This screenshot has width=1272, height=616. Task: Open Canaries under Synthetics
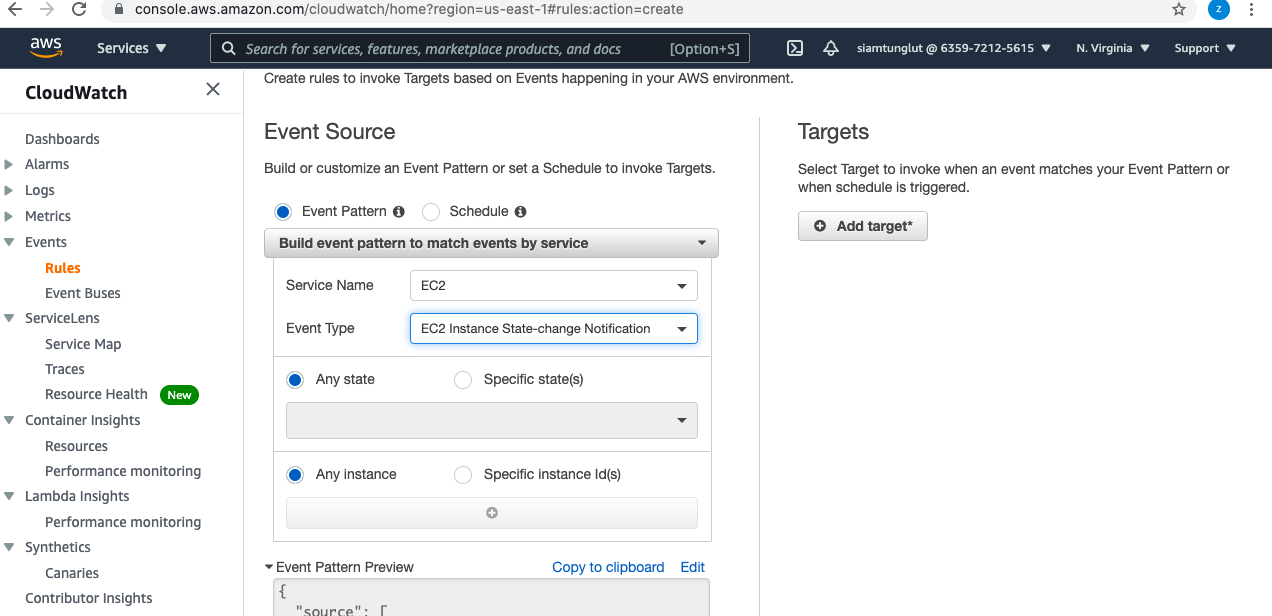pyautogui.click(x=72, y=573)
